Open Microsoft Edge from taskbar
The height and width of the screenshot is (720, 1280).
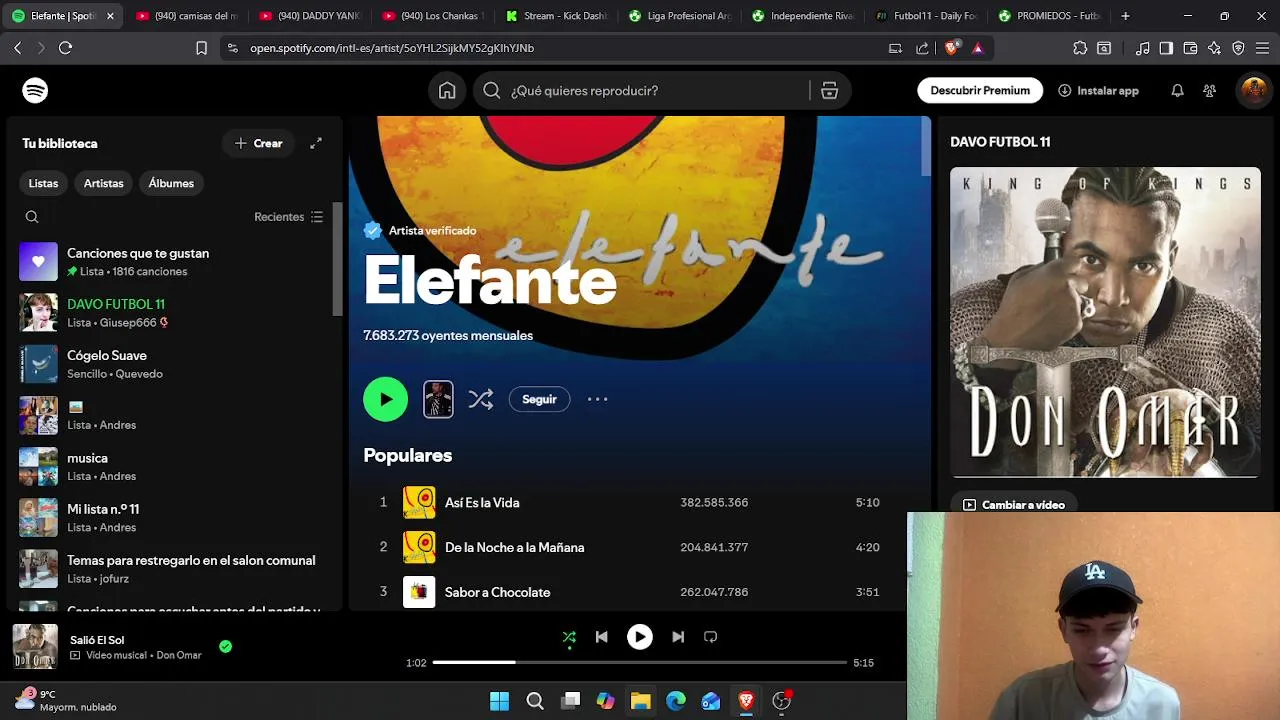tap(676, 701)
